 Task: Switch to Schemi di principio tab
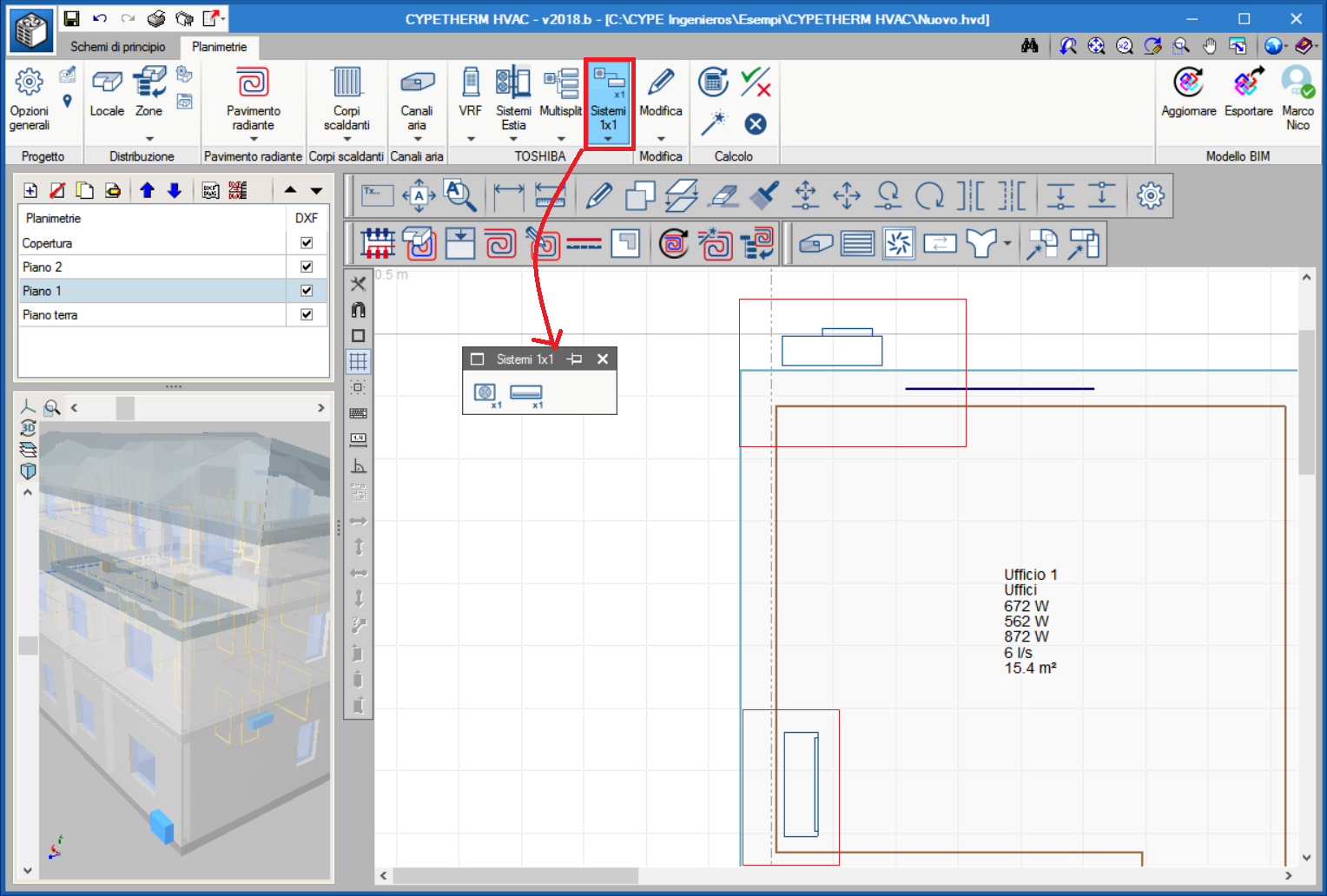click(x=117, y=47)
